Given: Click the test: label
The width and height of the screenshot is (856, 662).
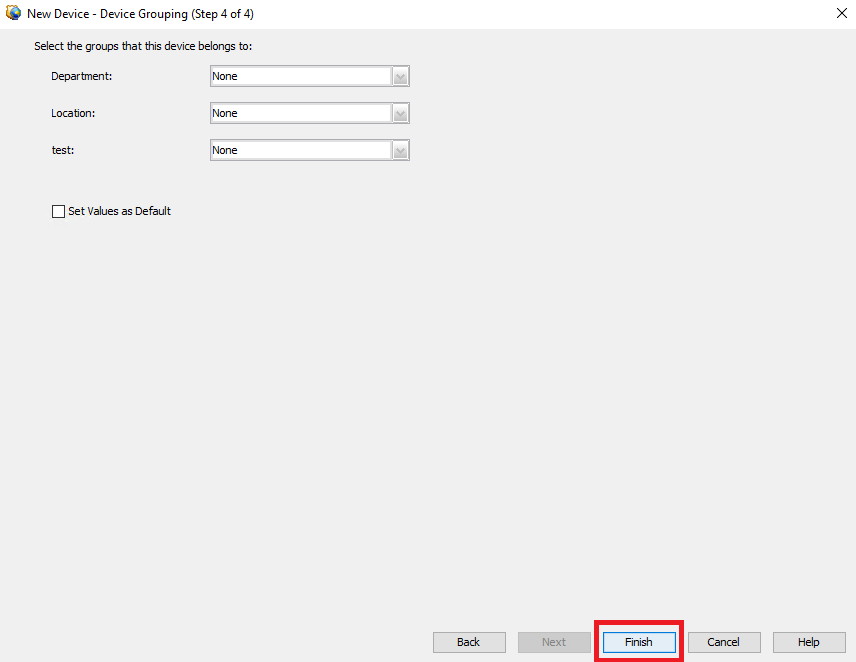Looking at the screenshot, I should (63, 151).
